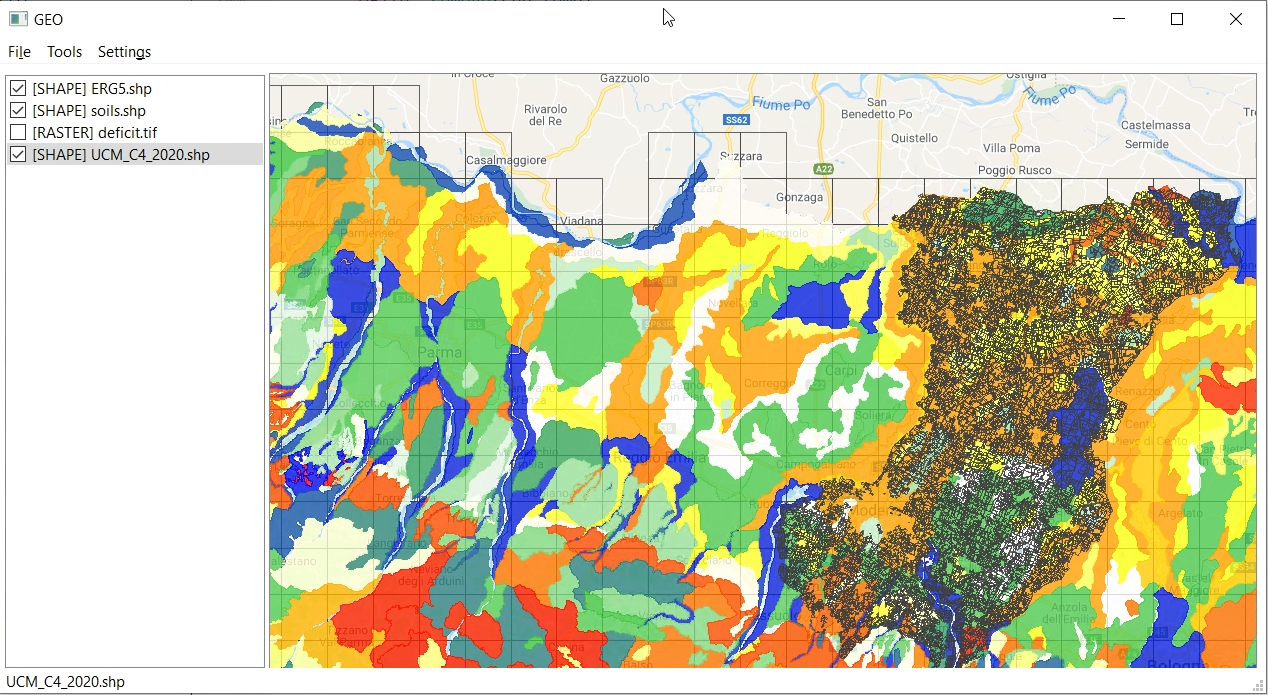Enable the deficit.tif raster layer checkbox

pyautogui.click(x=18, y=132)
